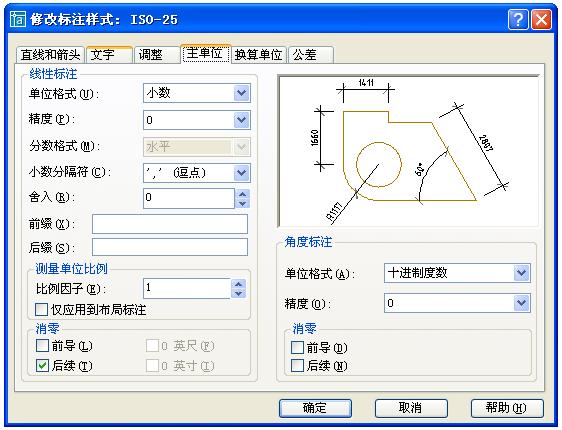Click the 确定 button
The width and height of the screenshot is (562, 430).
tap(315, 408)
